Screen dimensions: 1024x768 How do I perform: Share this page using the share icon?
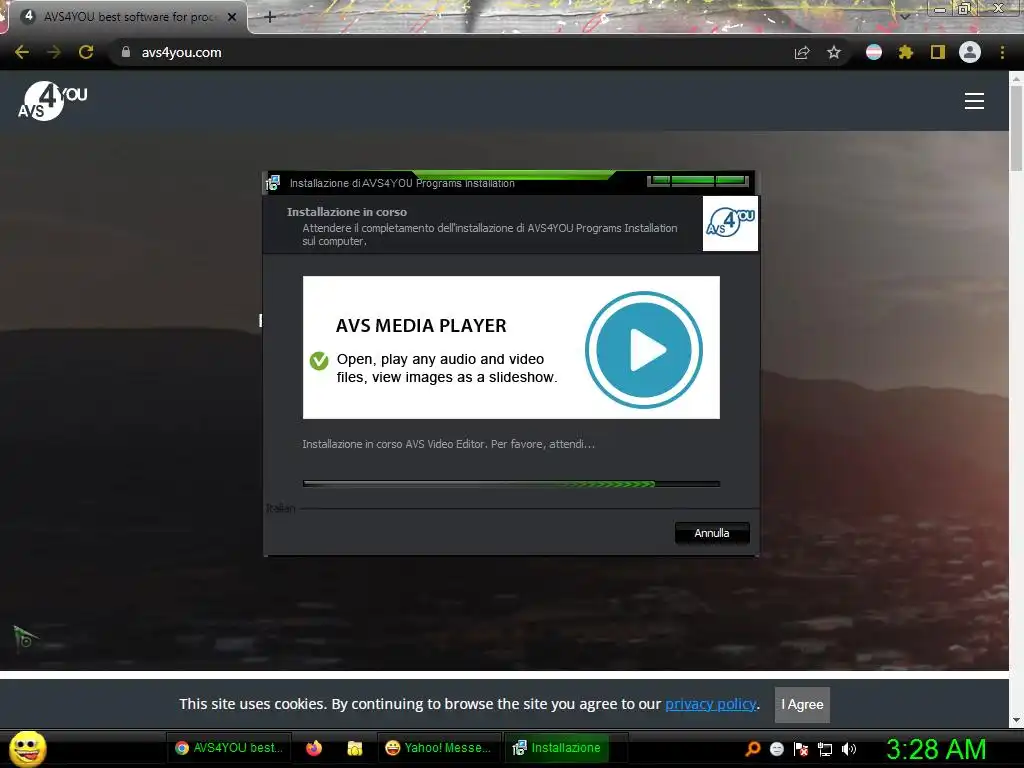point(801,52)
